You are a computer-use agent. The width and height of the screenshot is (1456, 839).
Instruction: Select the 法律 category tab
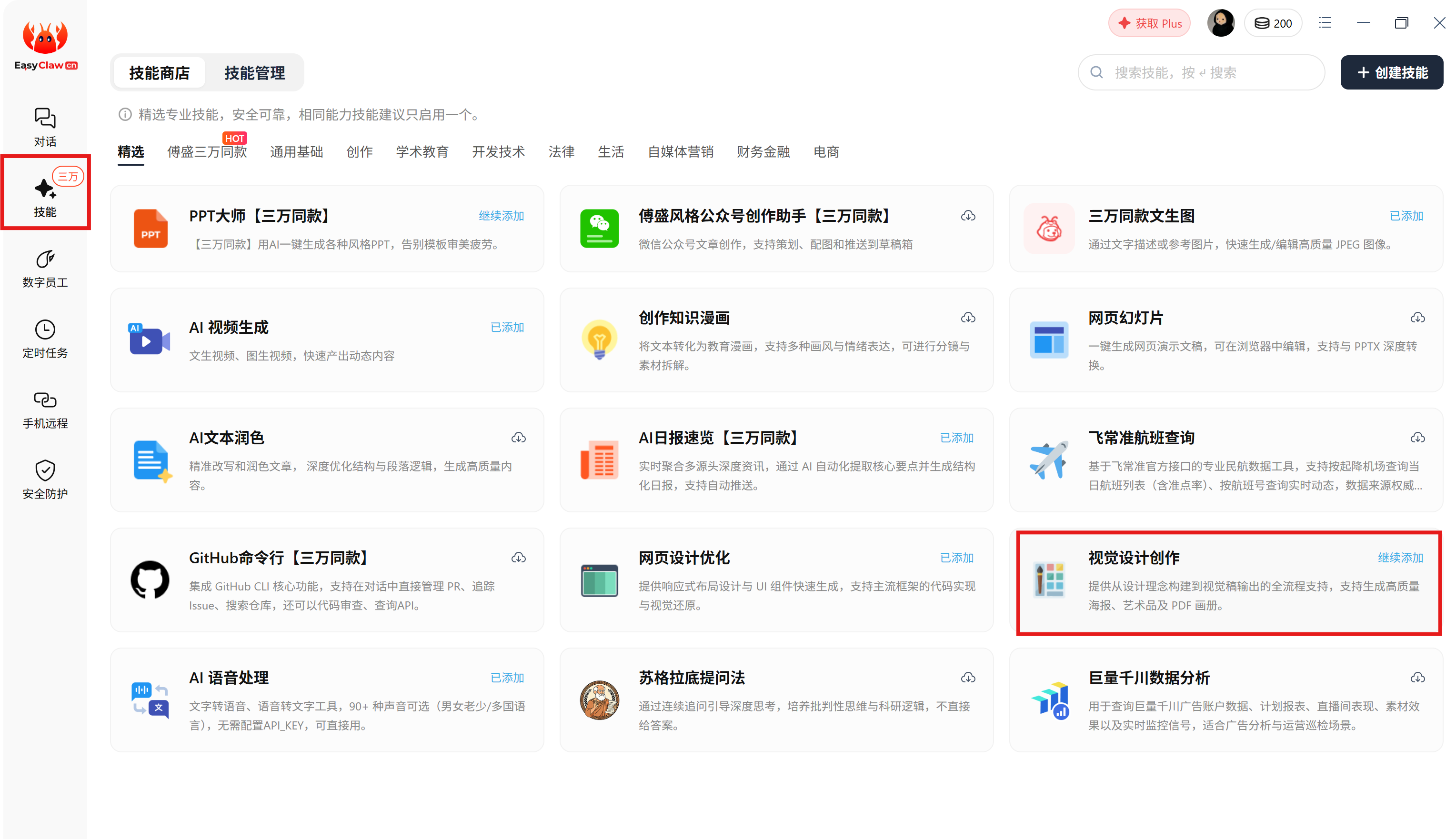[561, 151]
